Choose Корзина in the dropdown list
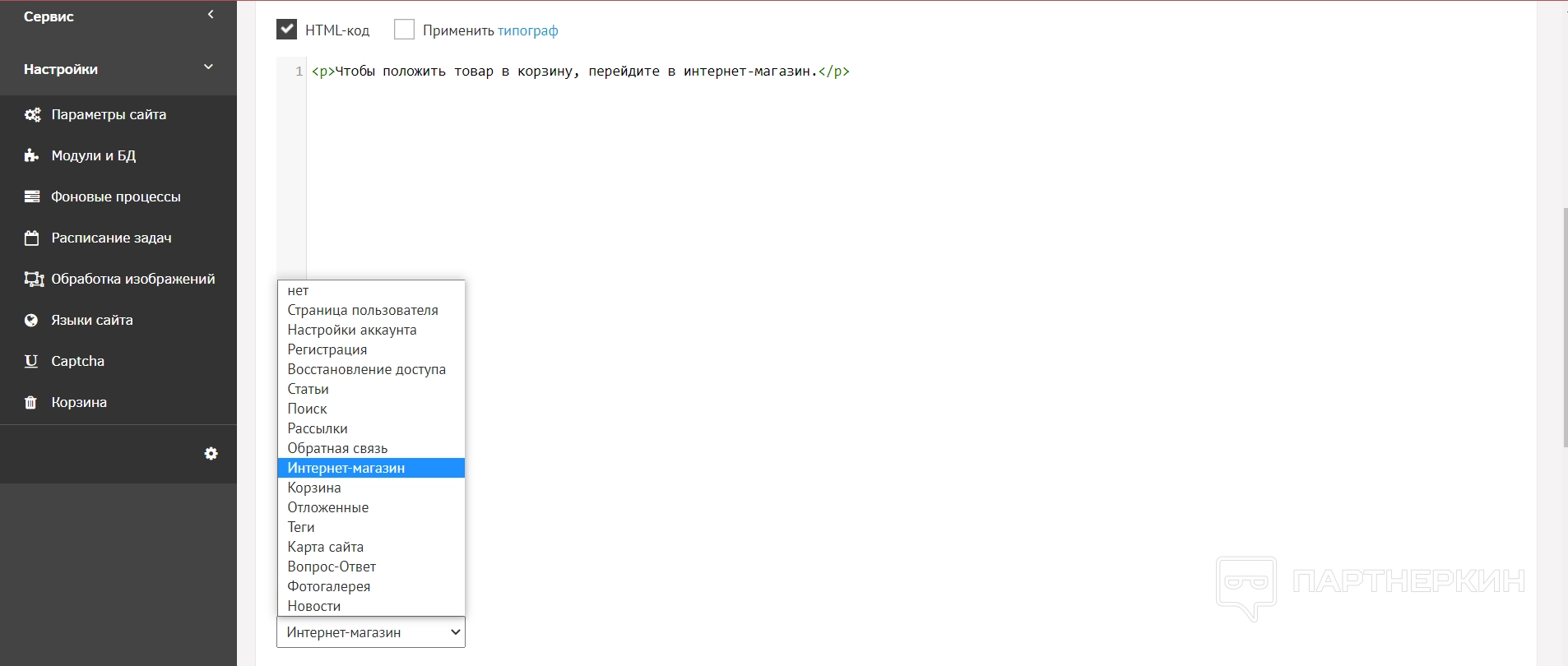Viewport: 1568px width, 666px height. click(x=371, y=488)
